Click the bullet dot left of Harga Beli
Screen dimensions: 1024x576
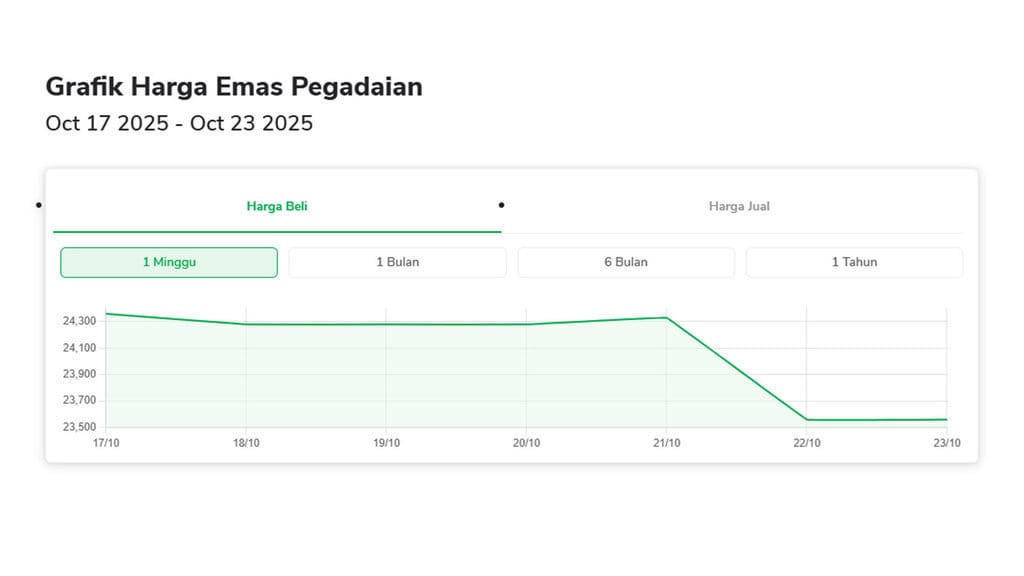click(x=38, y=205)
